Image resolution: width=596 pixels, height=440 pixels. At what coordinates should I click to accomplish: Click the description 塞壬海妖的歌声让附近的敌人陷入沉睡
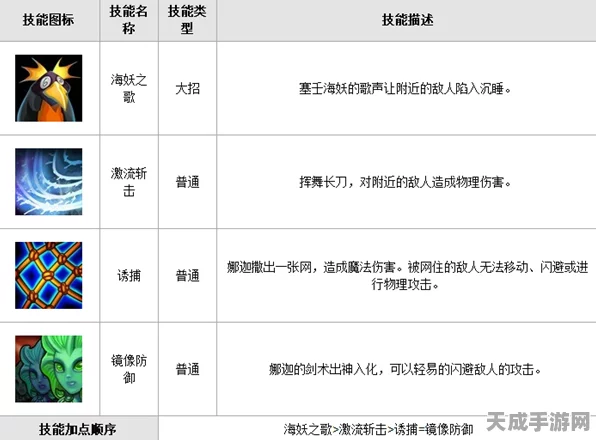405,89
